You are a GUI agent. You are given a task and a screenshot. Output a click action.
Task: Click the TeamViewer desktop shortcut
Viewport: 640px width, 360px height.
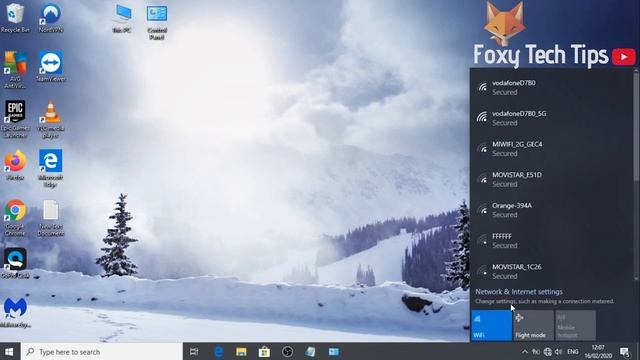click(51, 67)
